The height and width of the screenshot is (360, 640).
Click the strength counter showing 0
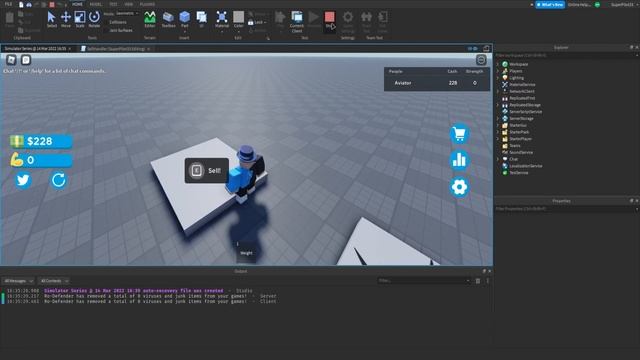click(x=41, y=160)
